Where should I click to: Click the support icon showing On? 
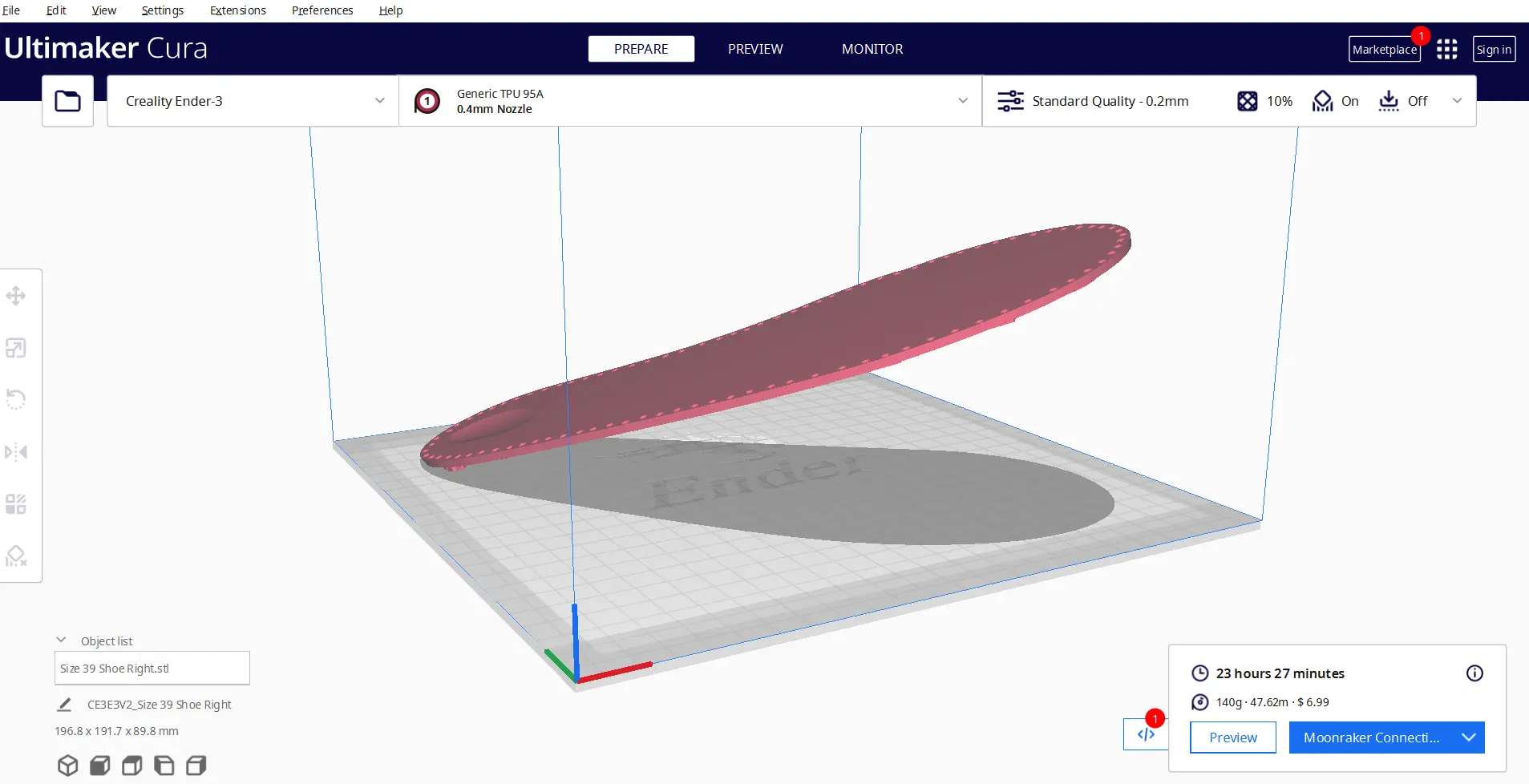1322,101
